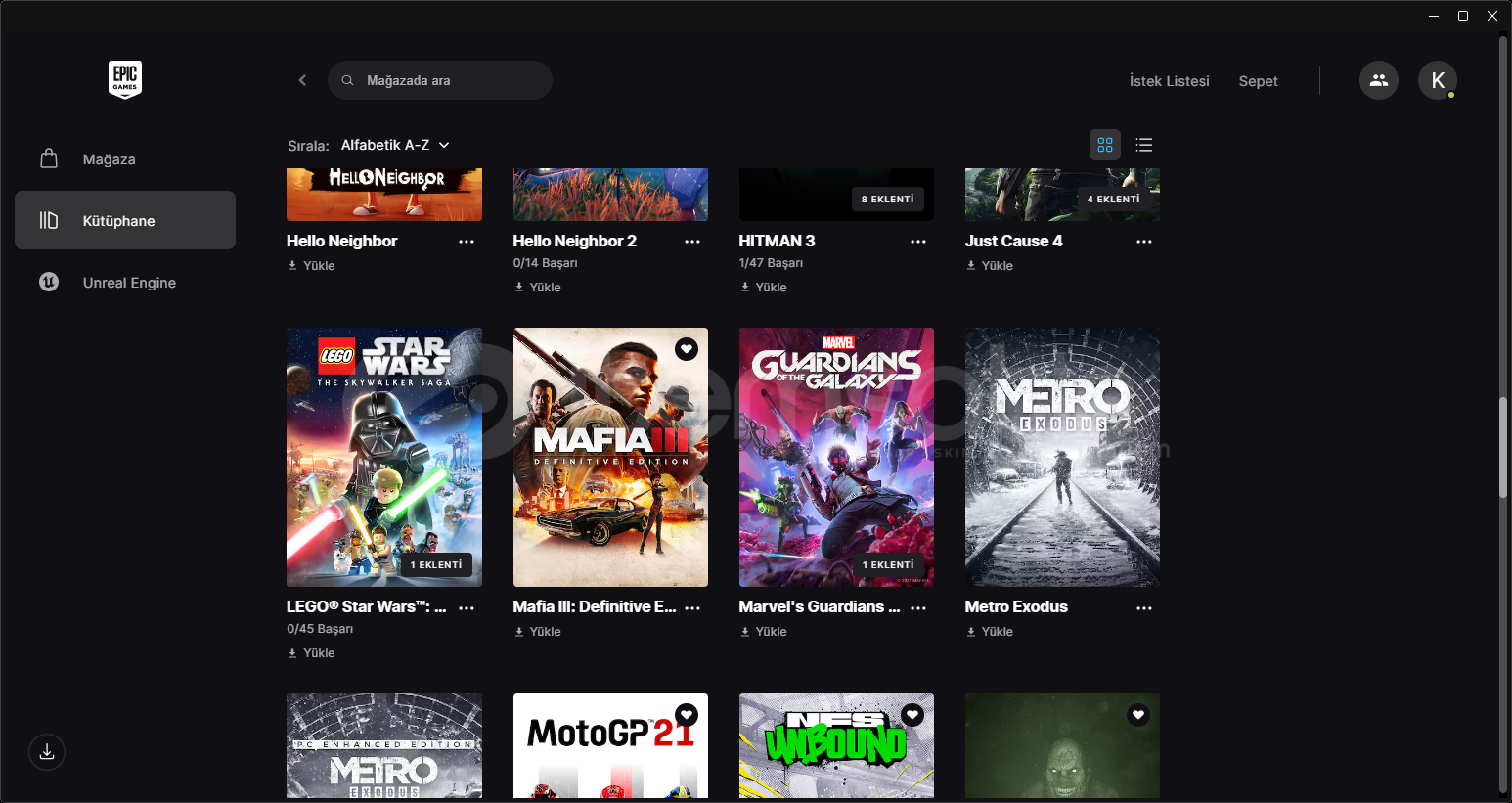
Task: Click 1 EKLENTİ badge on LEGO Star Wars
Action: click(436, 564)
